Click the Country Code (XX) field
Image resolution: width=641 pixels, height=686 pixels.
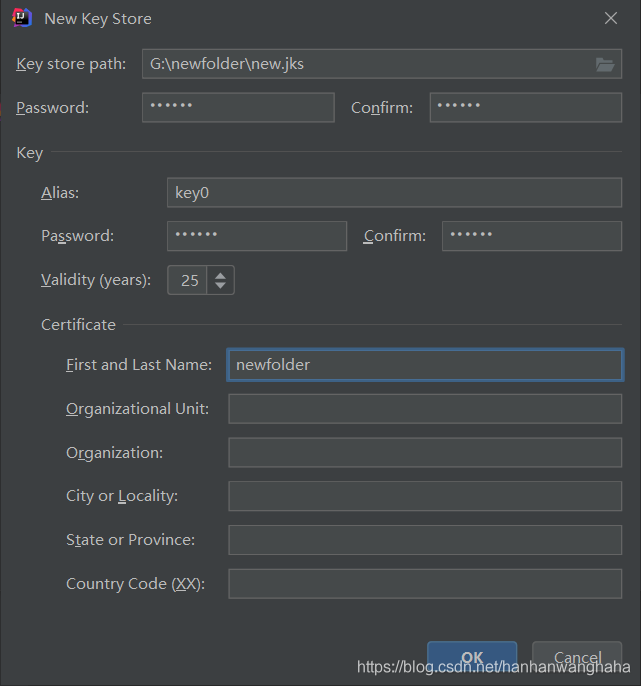425,583
